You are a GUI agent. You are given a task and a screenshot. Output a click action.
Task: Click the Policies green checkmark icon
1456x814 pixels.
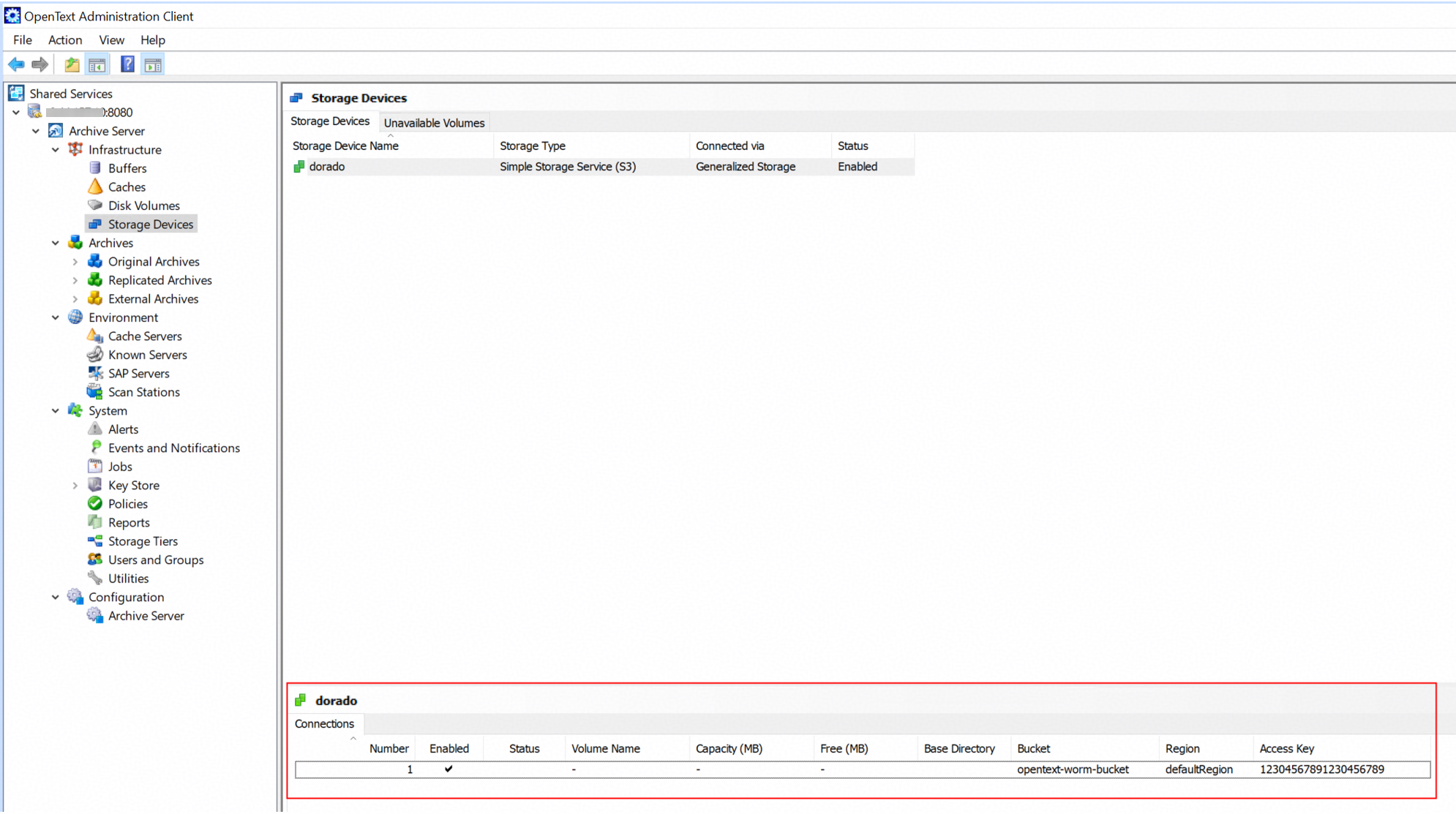click(95, 504)
